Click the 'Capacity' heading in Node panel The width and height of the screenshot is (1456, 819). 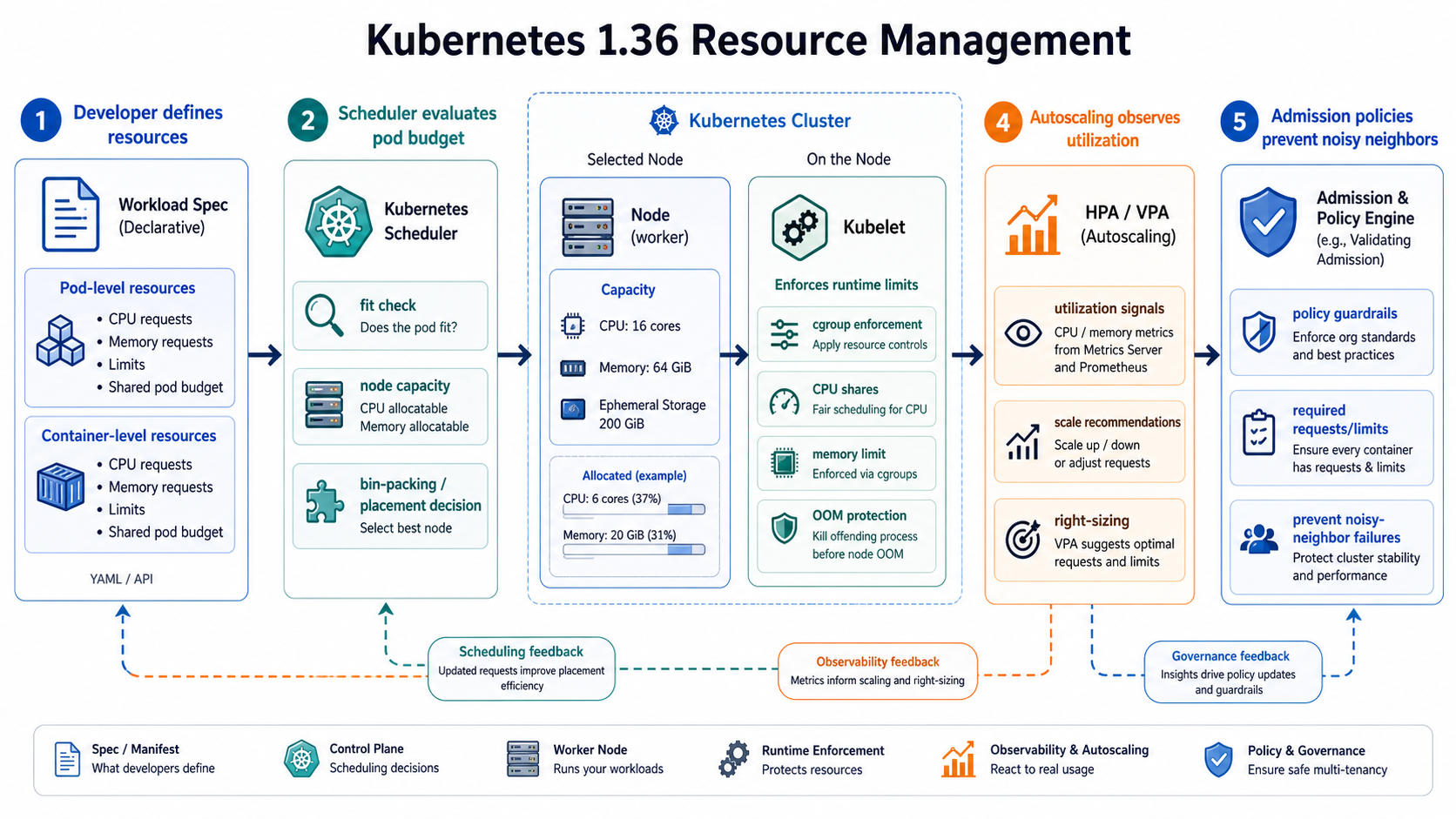click(x=628, y=290)
